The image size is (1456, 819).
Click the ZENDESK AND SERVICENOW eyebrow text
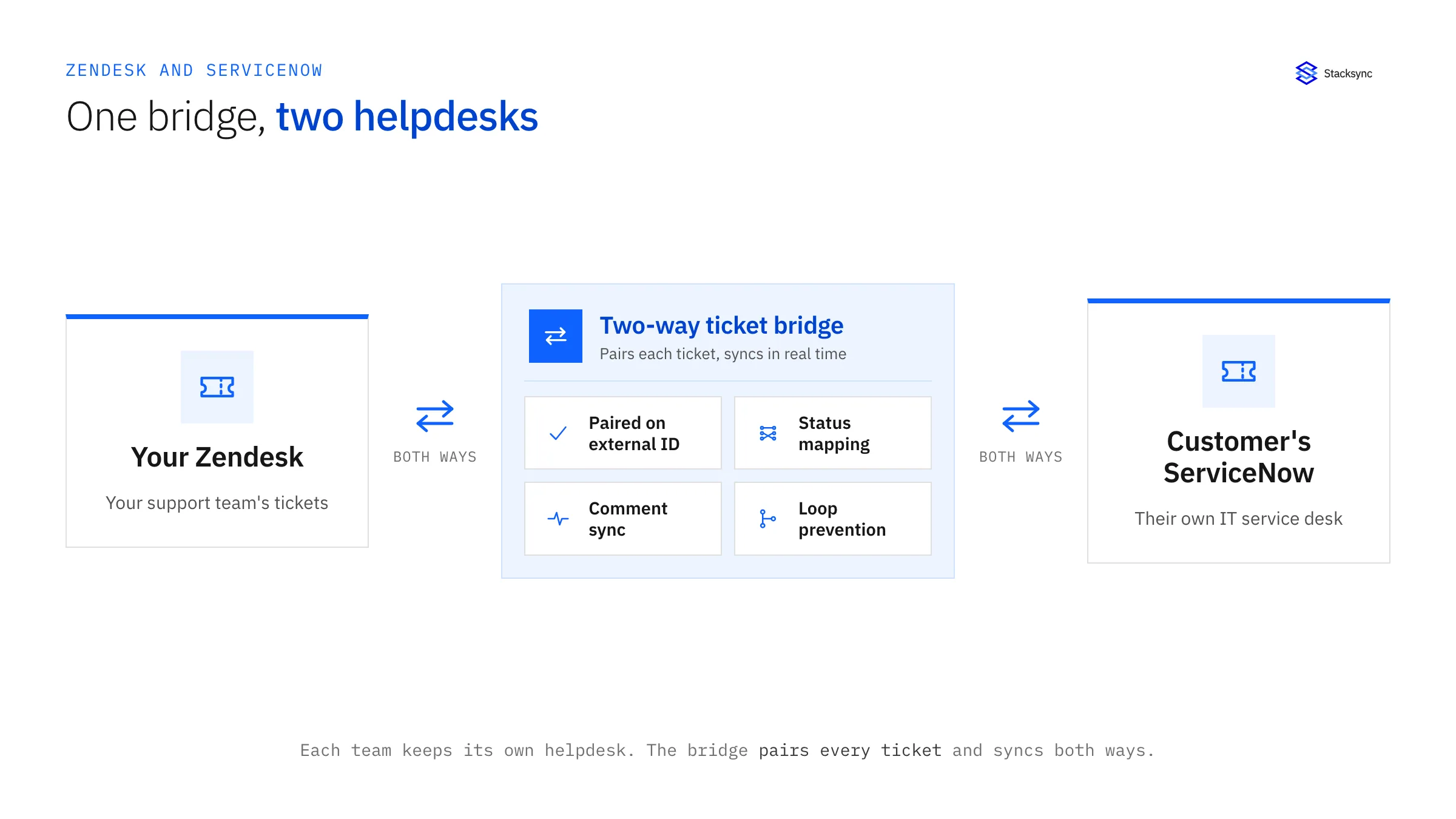194,70
